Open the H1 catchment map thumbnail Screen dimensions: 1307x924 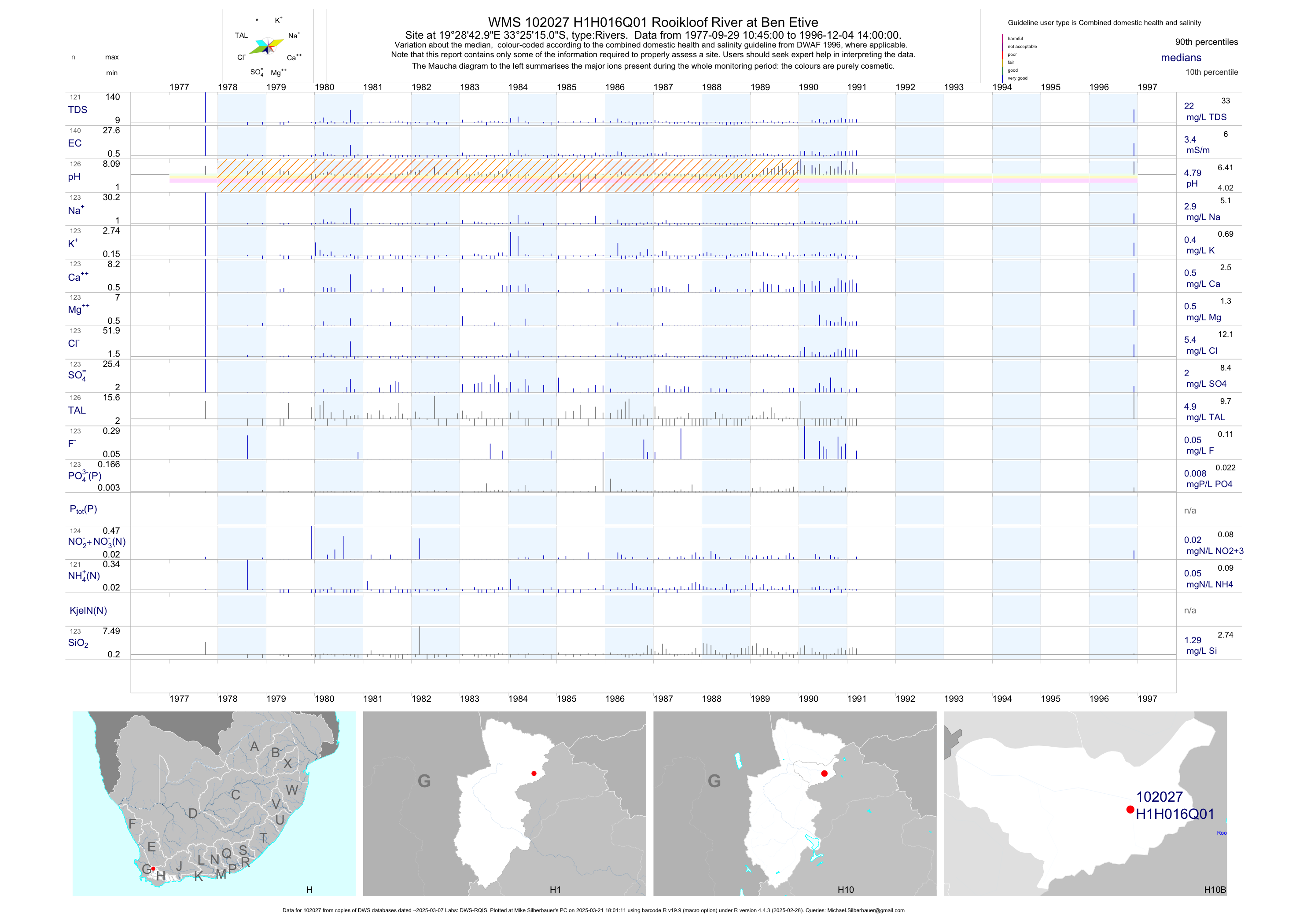(x=504, y=803)
